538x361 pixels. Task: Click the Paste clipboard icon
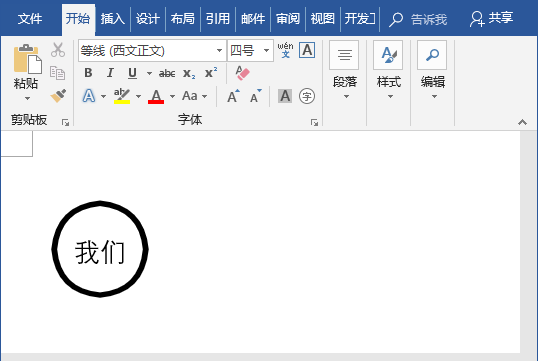(x=27, y=59)
